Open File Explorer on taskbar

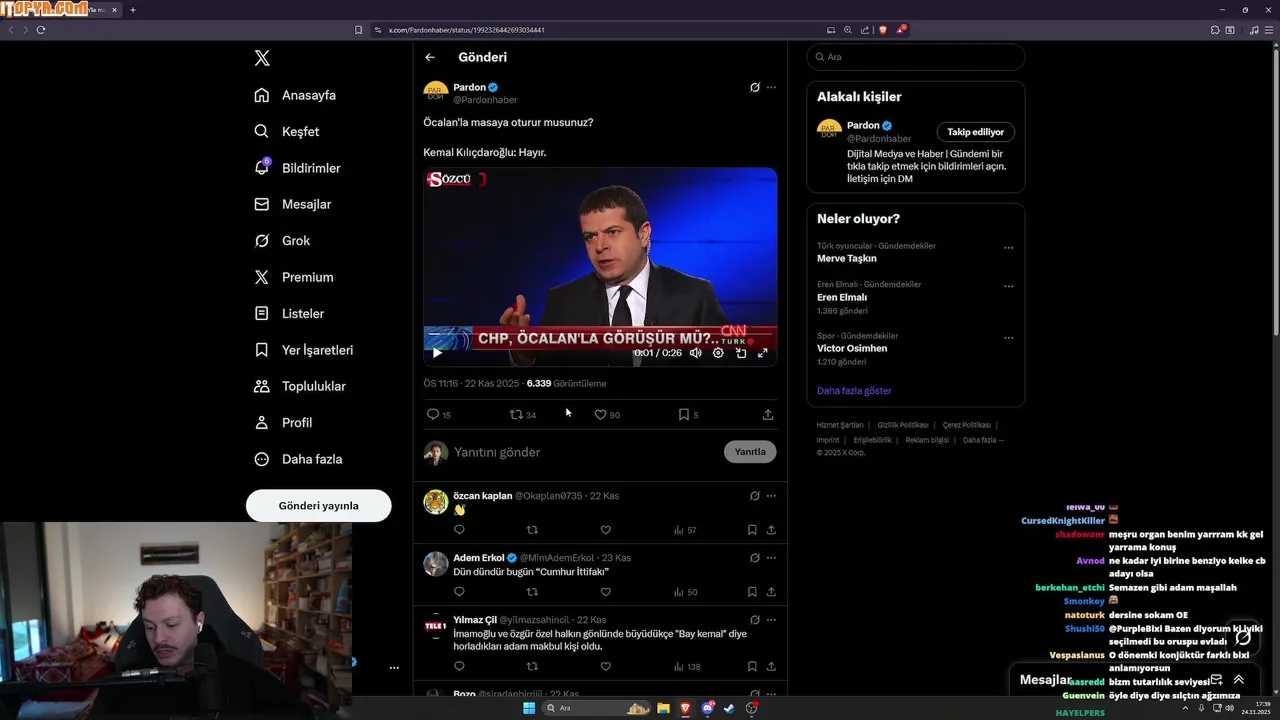(x=662, y=708)
